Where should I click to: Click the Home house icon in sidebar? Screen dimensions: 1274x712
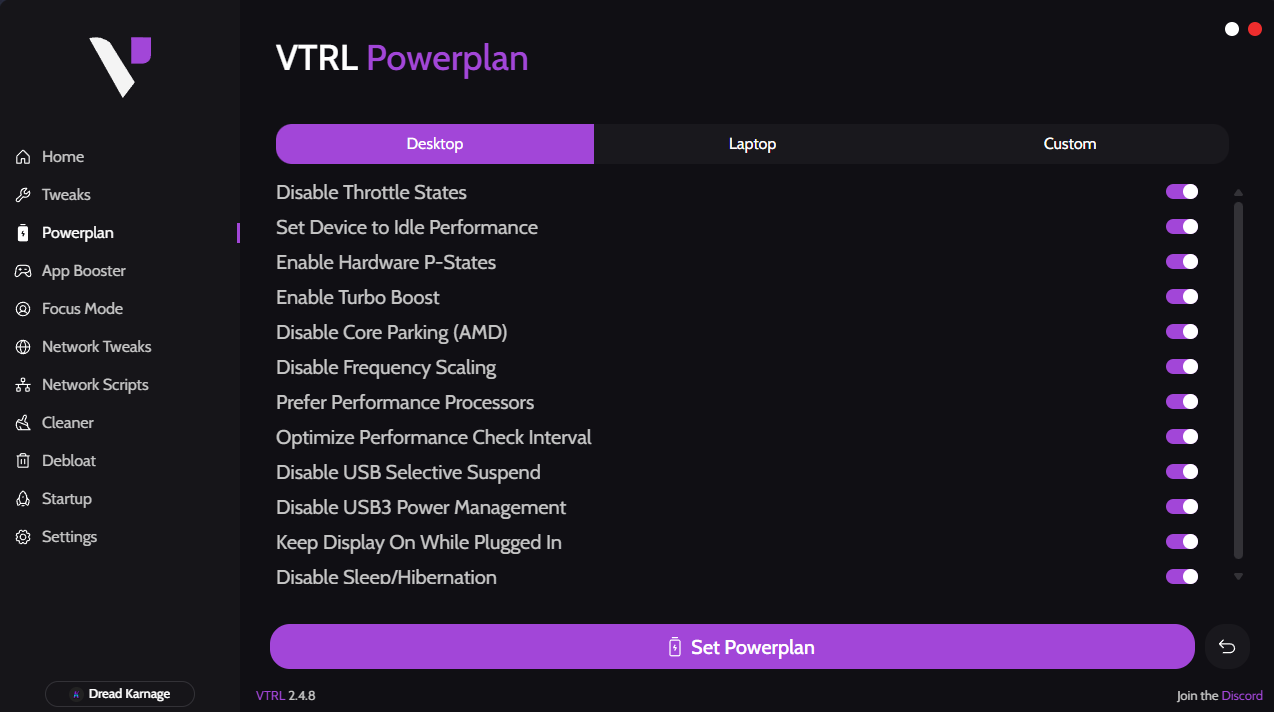pyautogui.click(x=23, y=157)
